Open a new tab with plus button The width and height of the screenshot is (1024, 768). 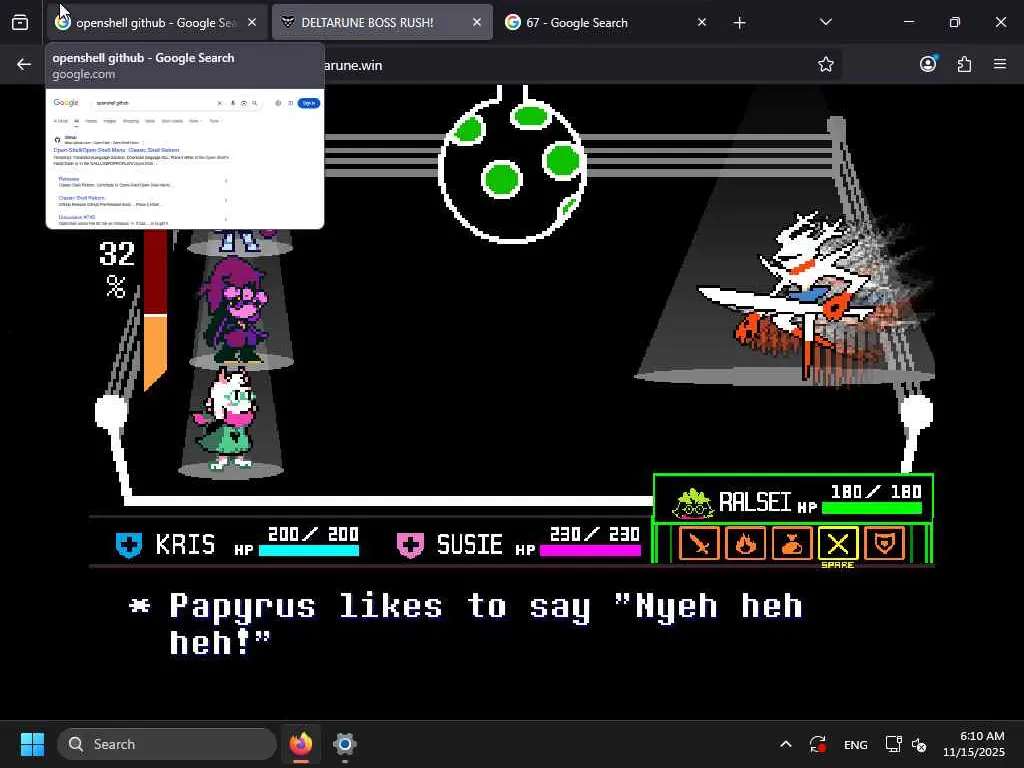tap(739, 23)
